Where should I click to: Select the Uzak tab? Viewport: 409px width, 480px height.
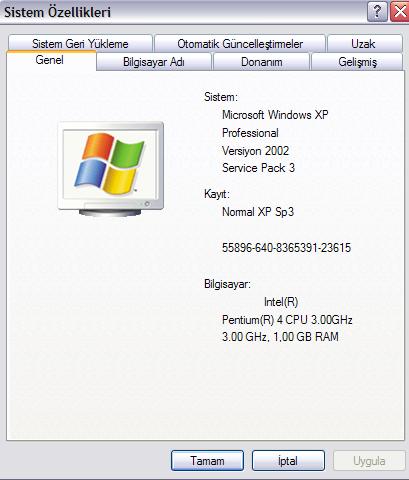pos(364,43)
